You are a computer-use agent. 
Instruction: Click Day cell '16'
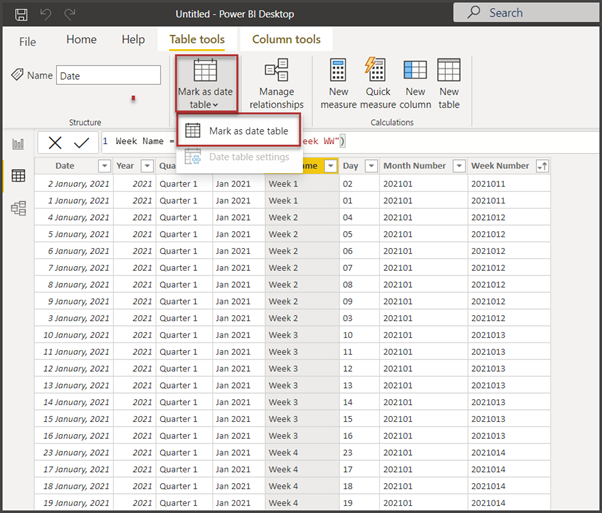tap(360, 436)
